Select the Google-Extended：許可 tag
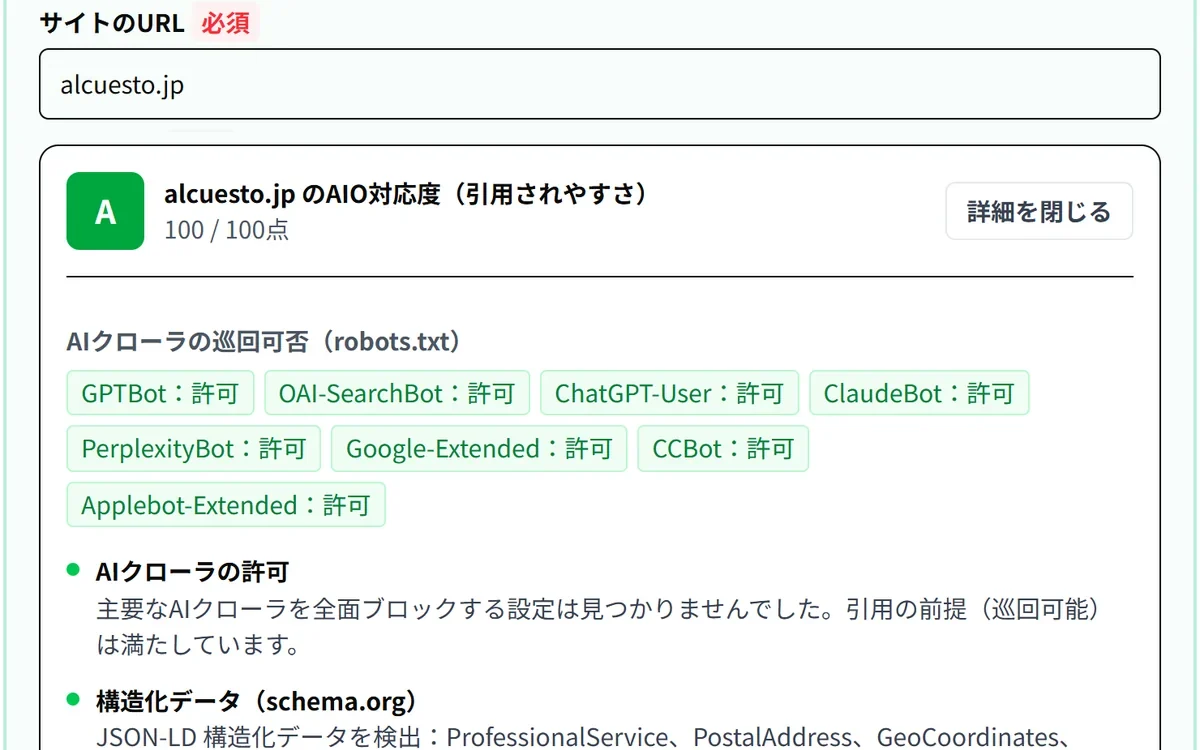The height and width of the screenshot is (750, 1200). [x=479, y=449]
